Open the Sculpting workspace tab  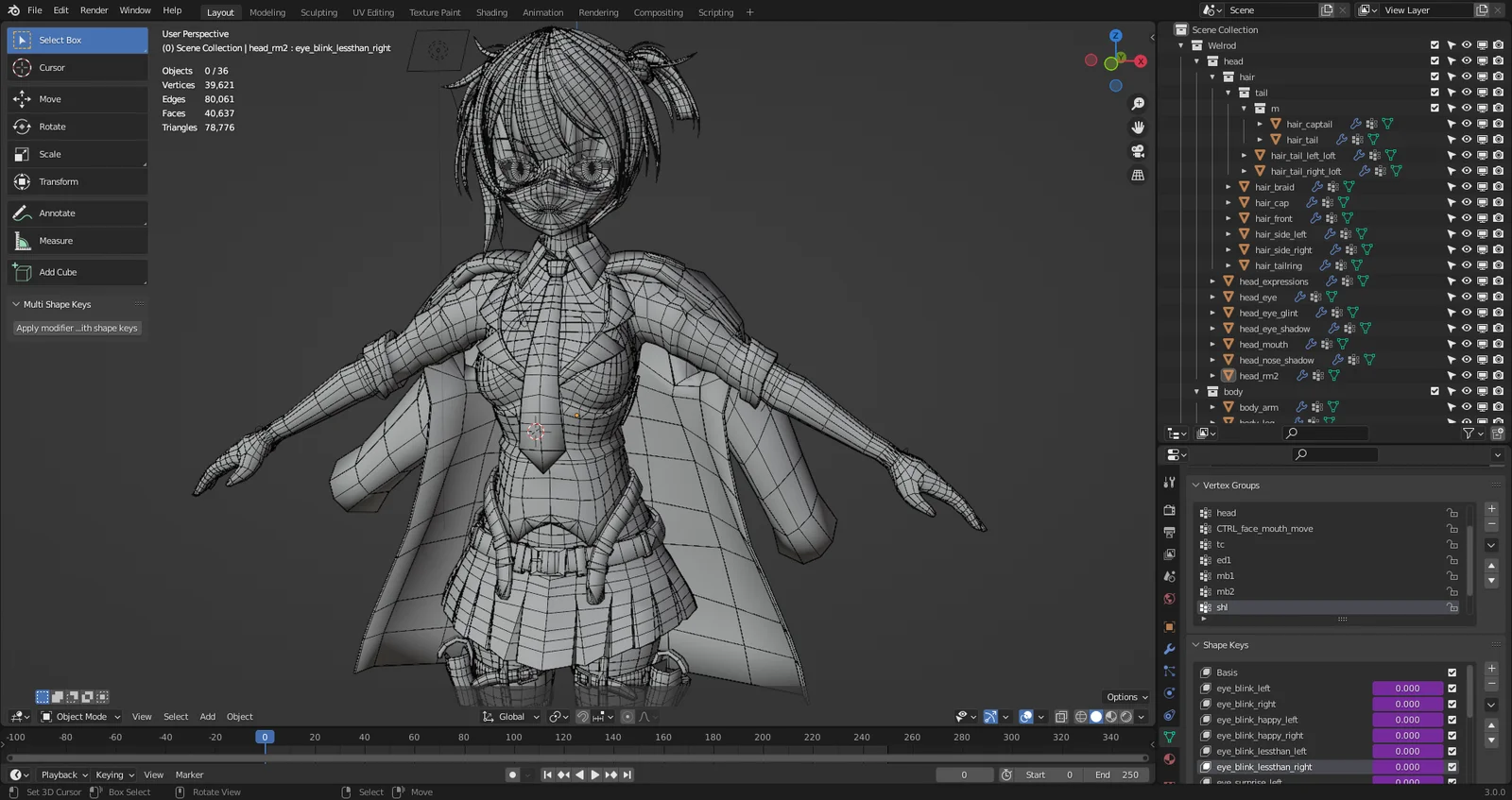(318, 12)
